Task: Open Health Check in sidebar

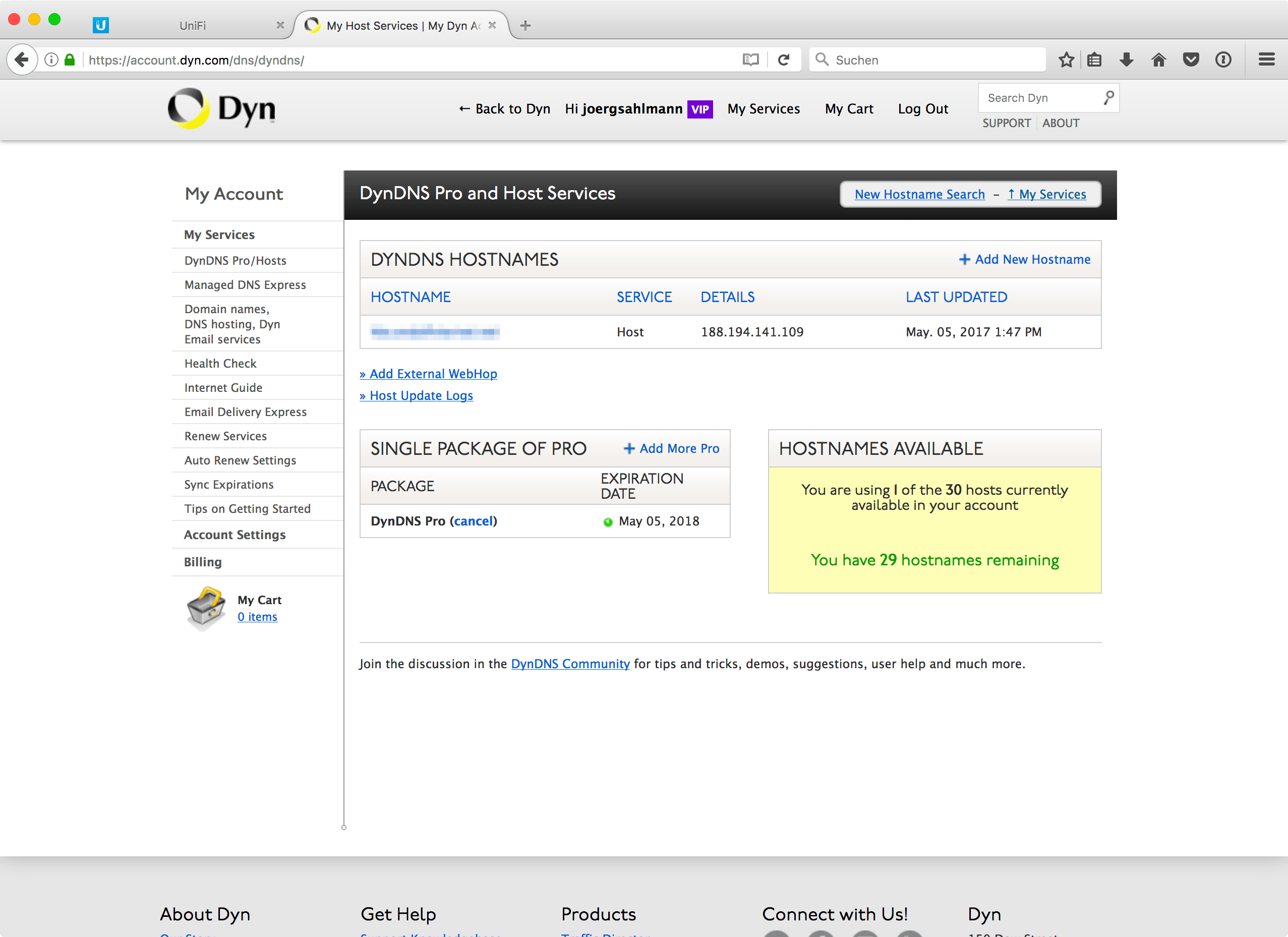Action: point(220,364)
